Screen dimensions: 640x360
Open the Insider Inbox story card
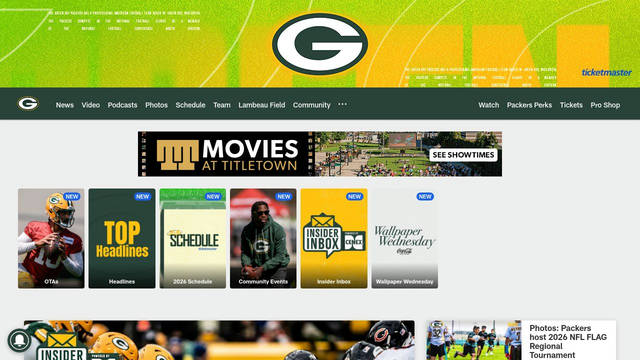pyautogui.click(x=334, y=238)
